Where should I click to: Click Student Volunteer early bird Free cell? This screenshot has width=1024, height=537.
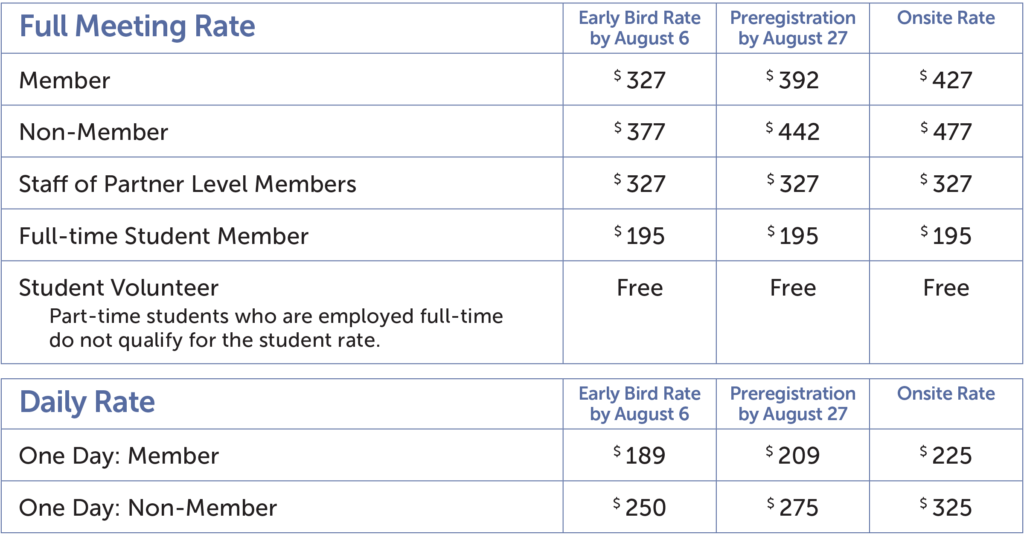[x=640, y=288]
